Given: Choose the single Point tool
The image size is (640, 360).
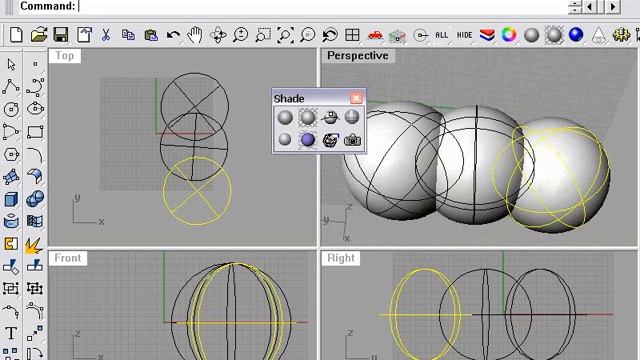Looking at the screenshot, I should tap(35, 64).
